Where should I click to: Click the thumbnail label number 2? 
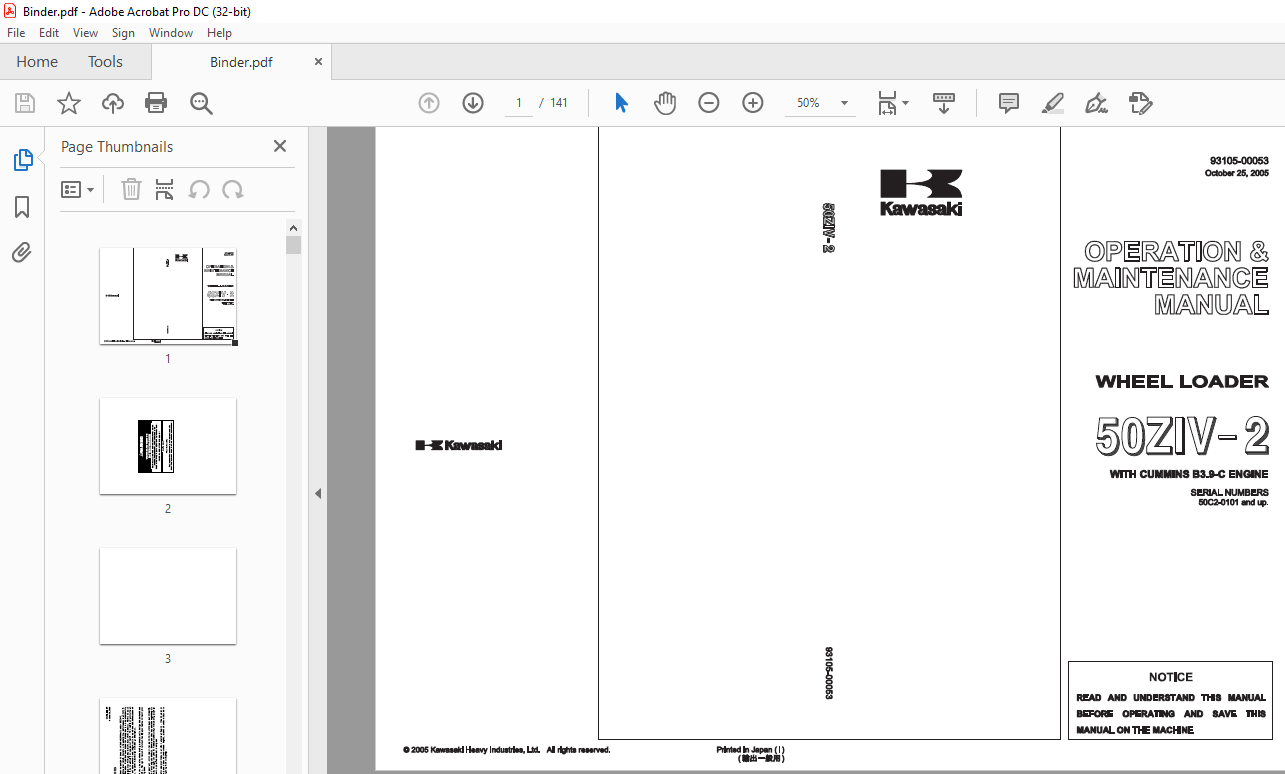[168, 509]
